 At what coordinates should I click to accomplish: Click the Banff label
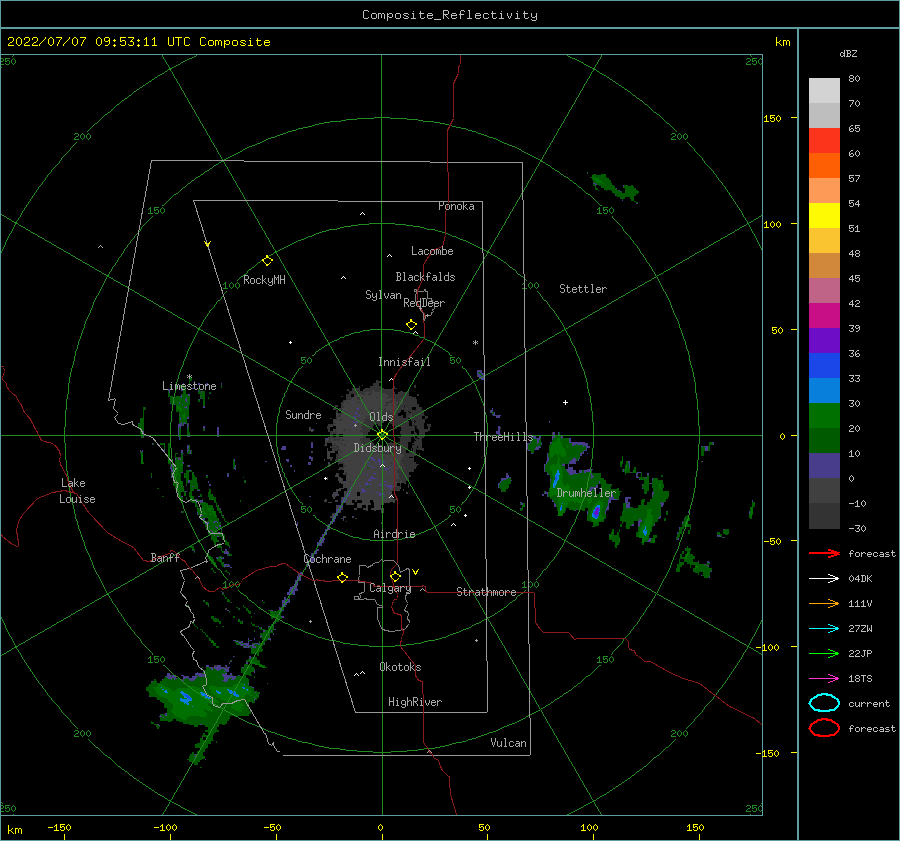pyautogui.click(x=165, y=557)
